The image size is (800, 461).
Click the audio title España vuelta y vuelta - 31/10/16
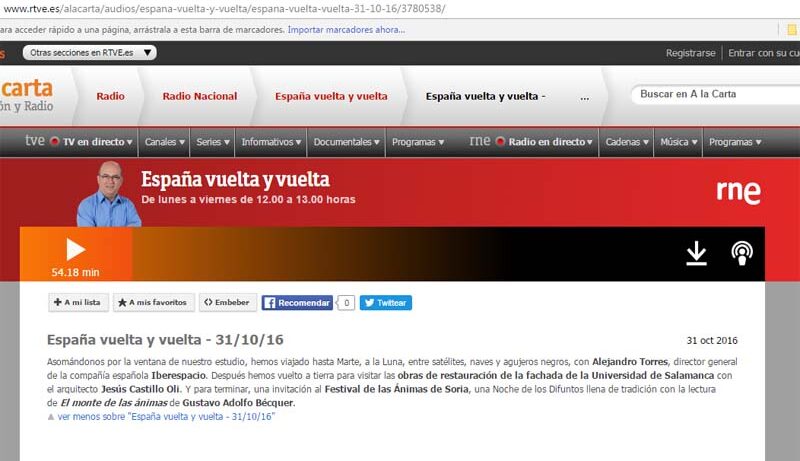(x=165, y=340)
